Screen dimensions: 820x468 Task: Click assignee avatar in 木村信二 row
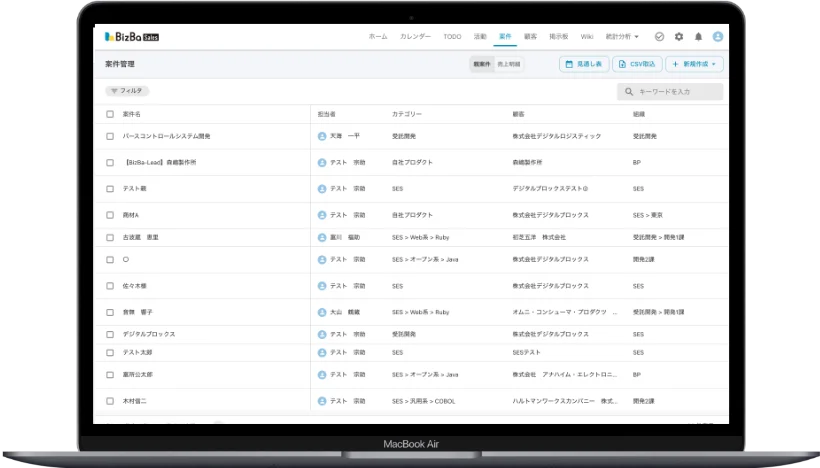point(322,401)
